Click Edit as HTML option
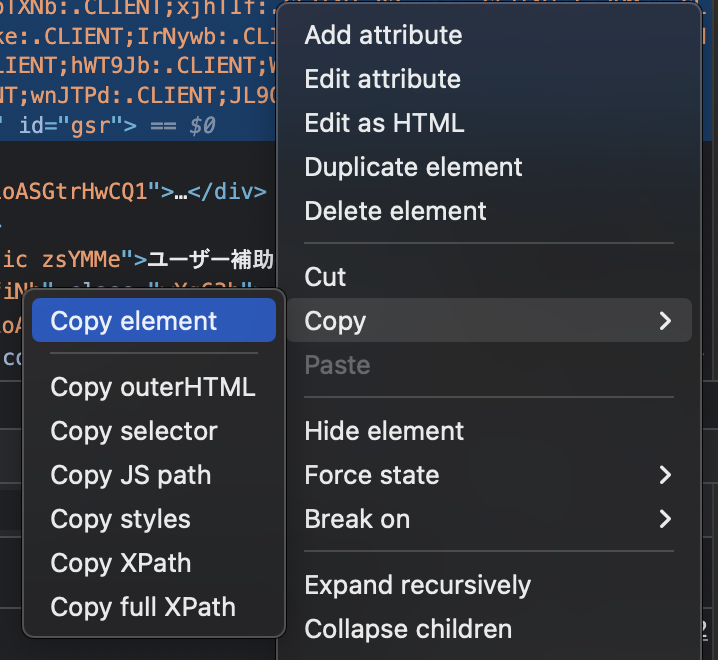 tap(489, 123)
